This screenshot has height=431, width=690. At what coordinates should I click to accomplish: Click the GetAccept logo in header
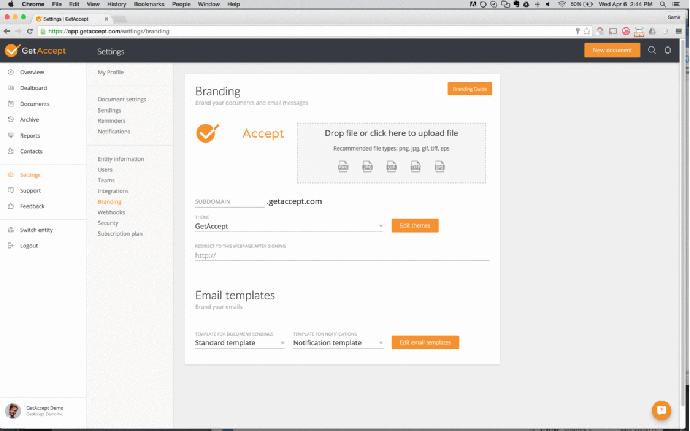[x=35, y=50]
